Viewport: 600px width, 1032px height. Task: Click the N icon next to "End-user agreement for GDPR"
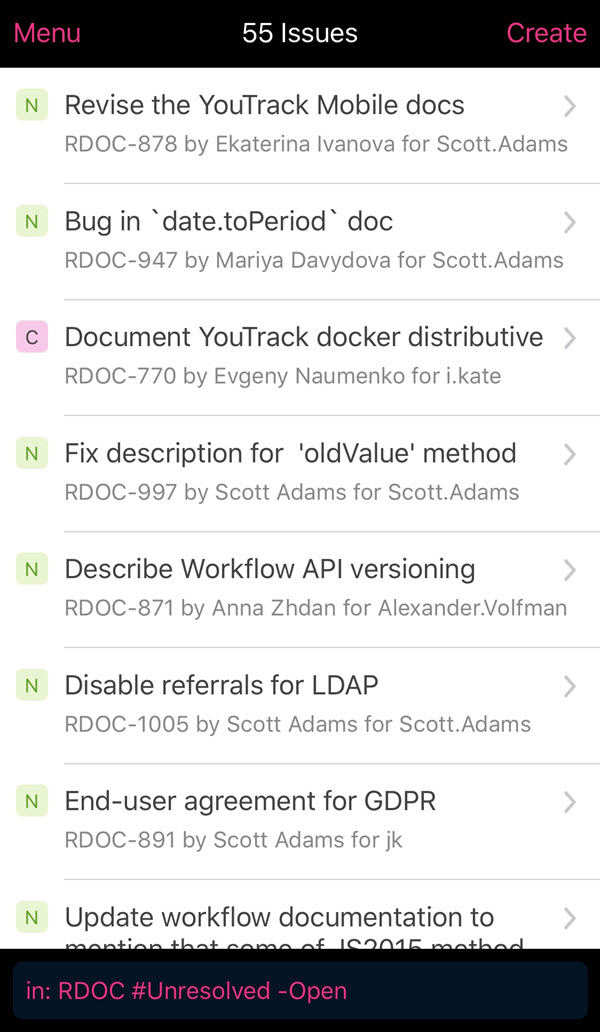31,801
